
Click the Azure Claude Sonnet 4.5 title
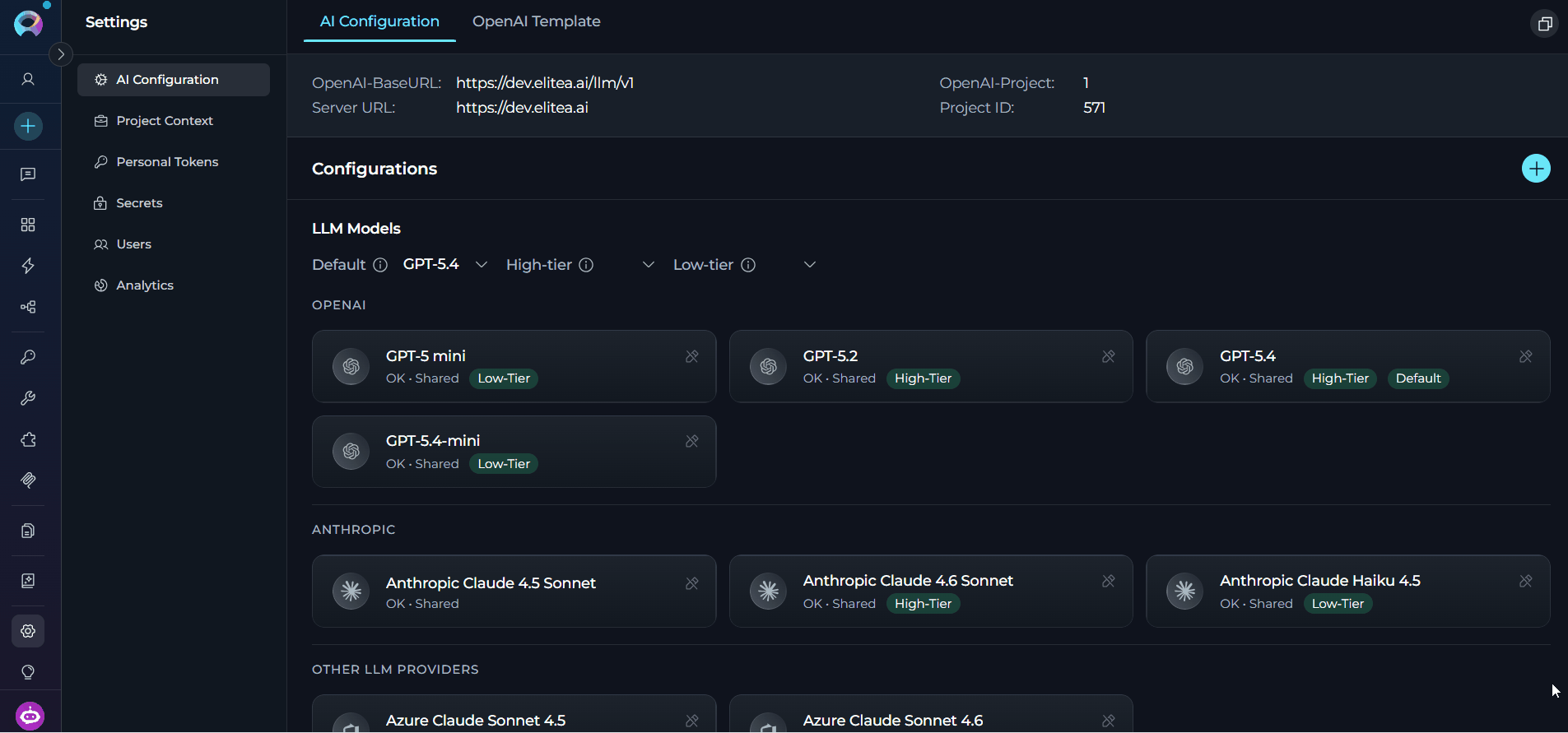[x=476, y=721]
